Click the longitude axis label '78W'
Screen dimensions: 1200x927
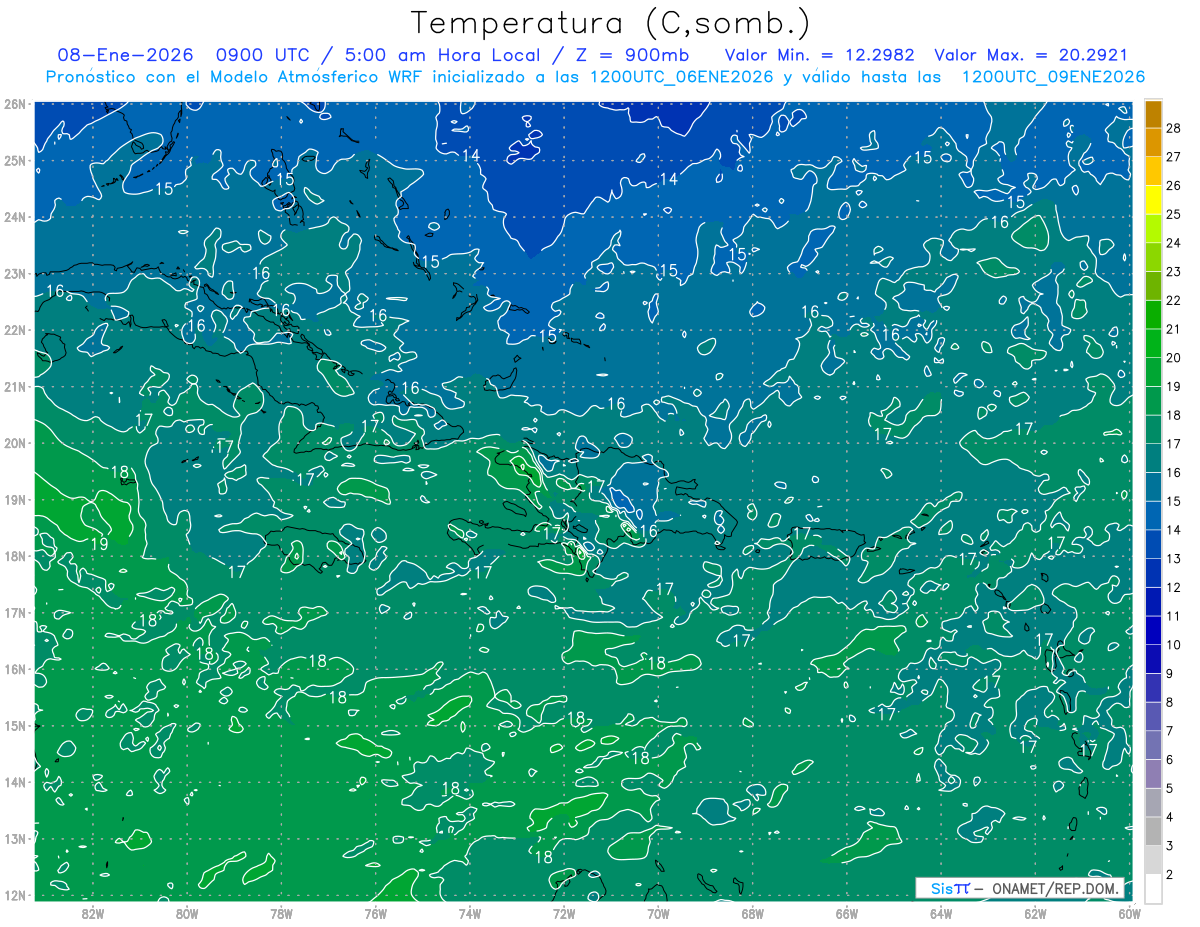(281, 913)
